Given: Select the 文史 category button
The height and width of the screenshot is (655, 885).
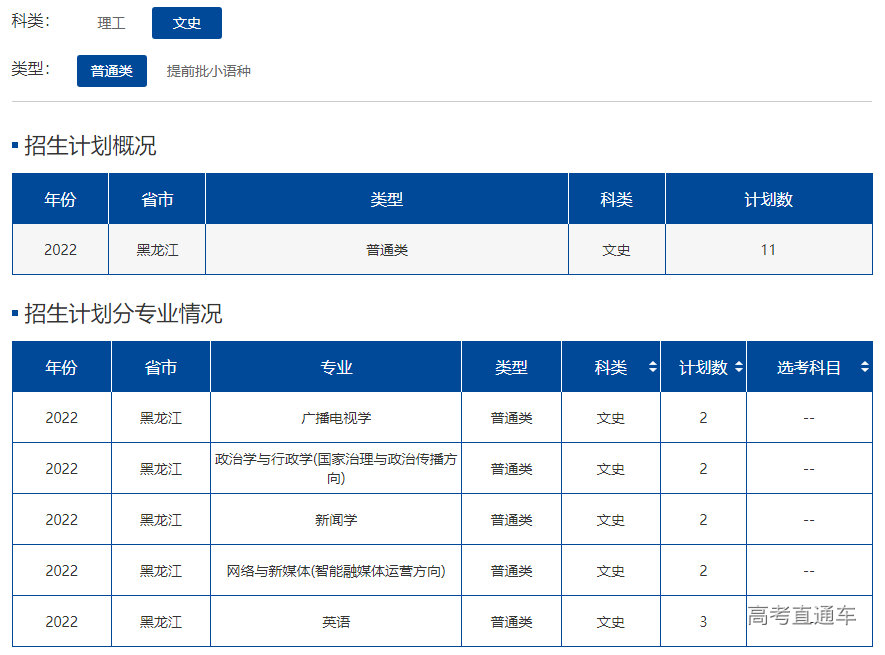Looking at the screenshot, I should pyautogui.click(x=187, y=23).
